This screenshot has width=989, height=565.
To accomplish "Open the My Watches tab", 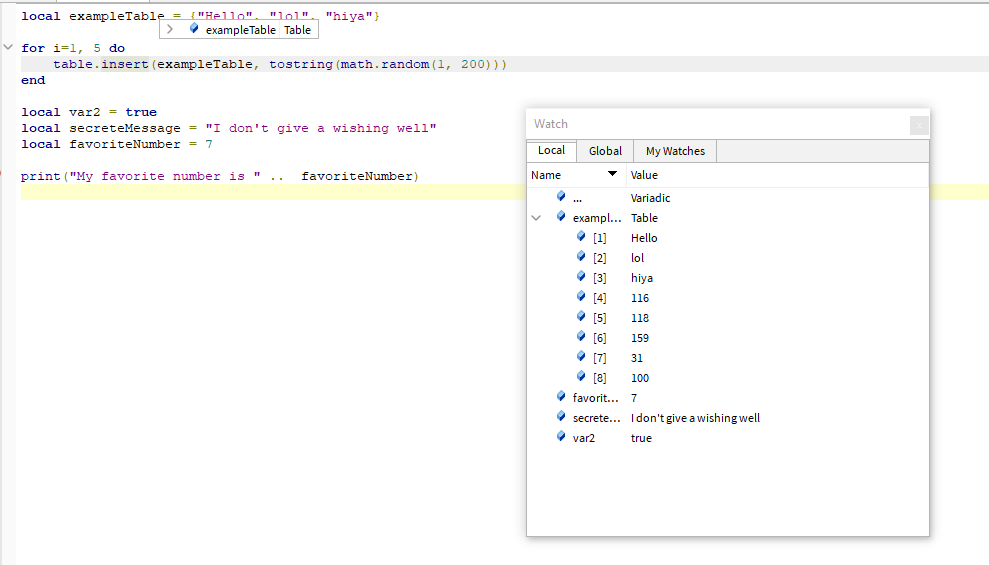I will [x=675, y=151].
